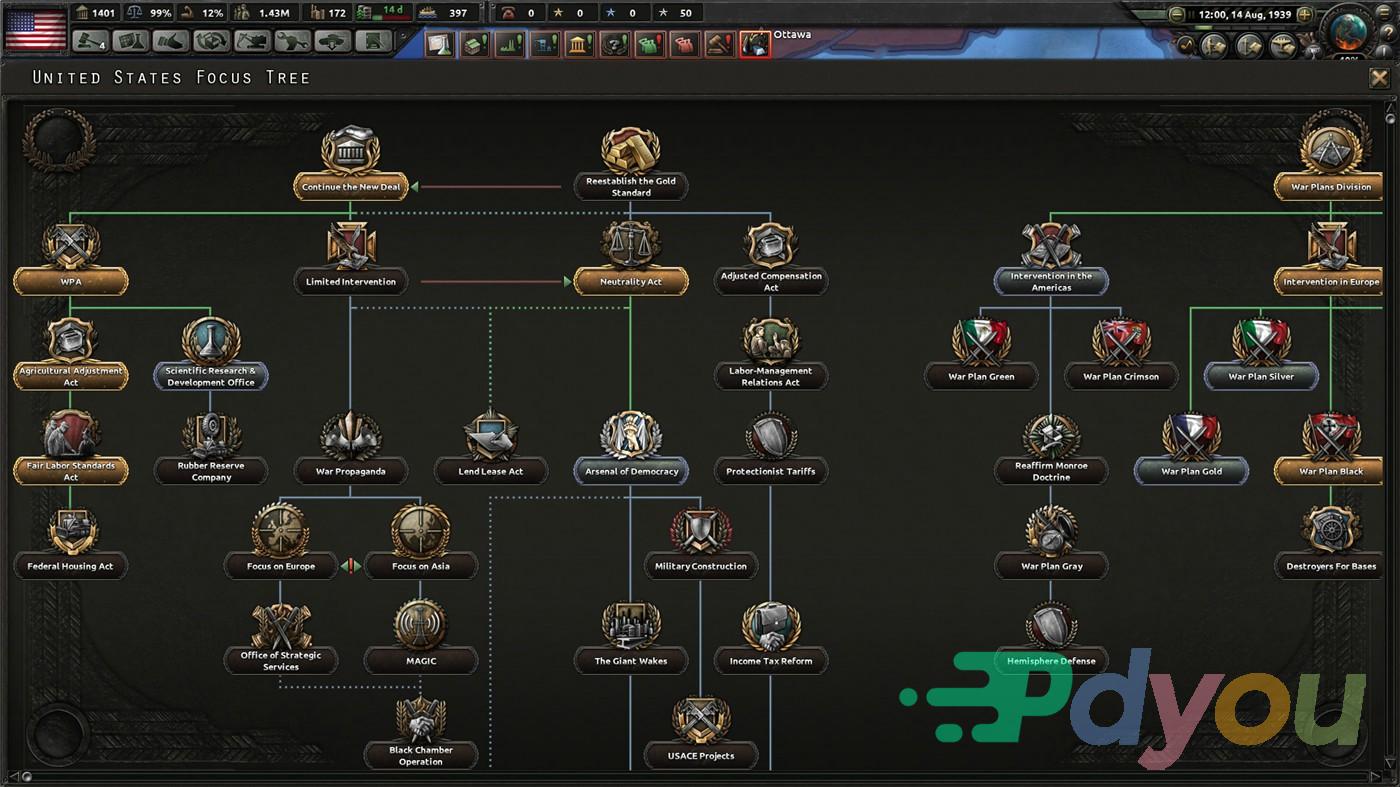
Task: Increase game speed with plus button
Action: tap(1304, 15)
